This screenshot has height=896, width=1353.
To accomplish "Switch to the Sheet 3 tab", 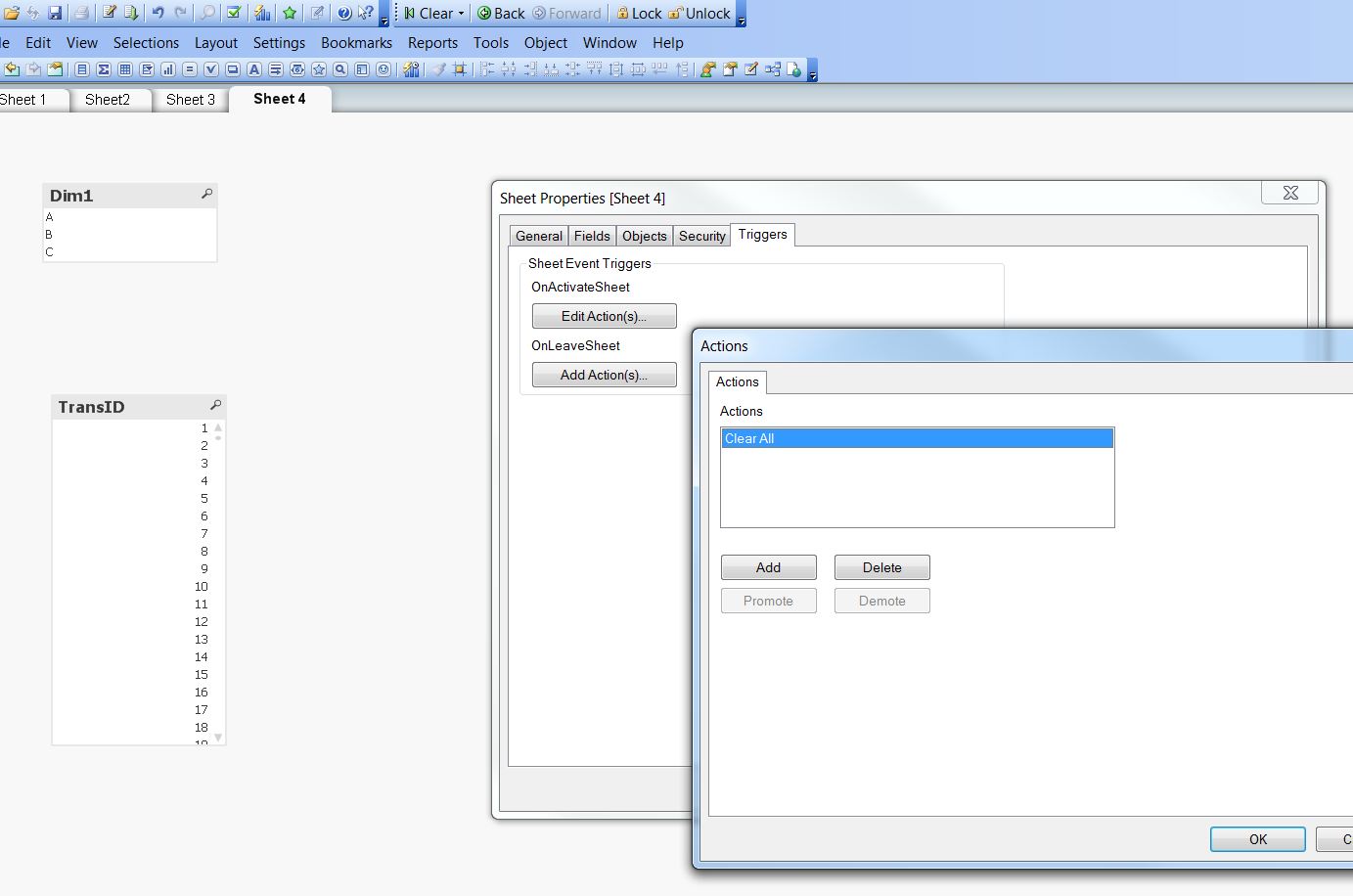I will pyautogui.click(x=191, y=100).
